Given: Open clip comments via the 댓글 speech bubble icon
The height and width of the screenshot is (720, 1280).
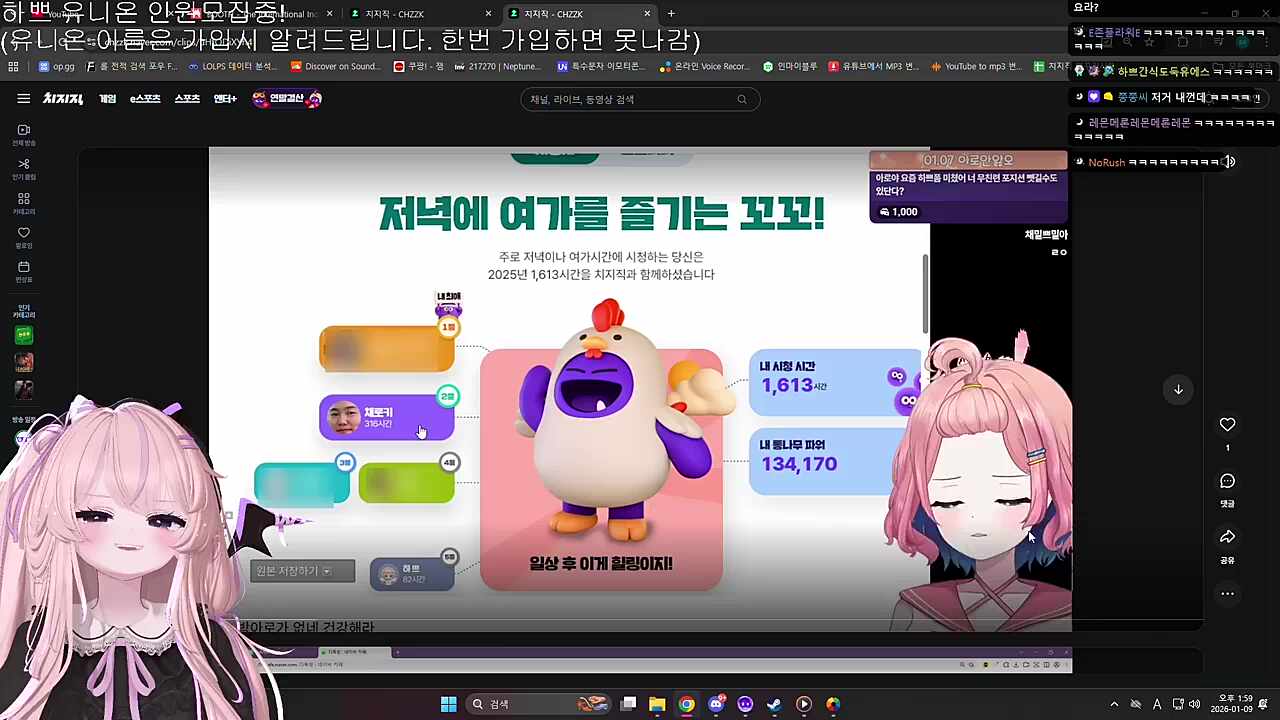Looking at the screenshot, I should click(1227, 481).
